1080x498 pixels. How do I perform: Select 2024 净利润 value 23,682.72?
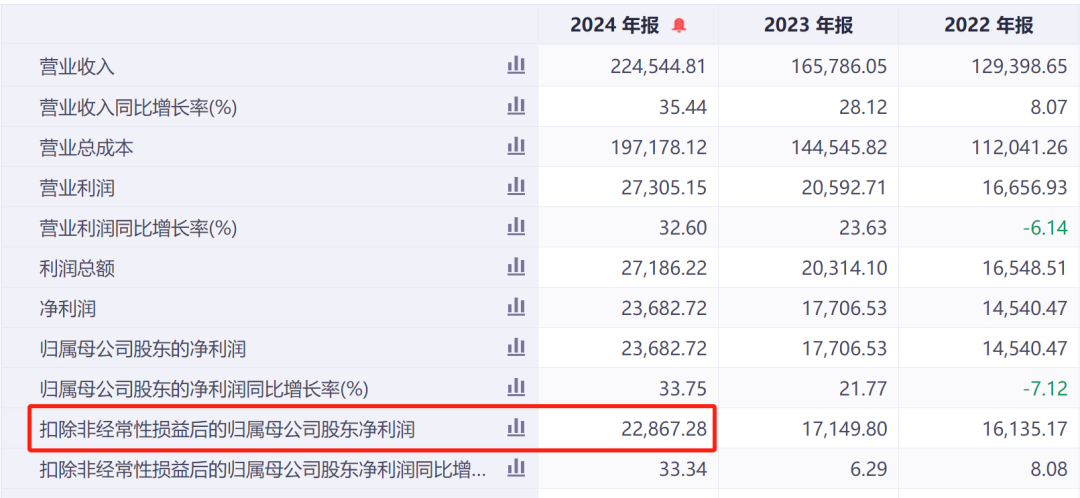[x=663, y=309]
